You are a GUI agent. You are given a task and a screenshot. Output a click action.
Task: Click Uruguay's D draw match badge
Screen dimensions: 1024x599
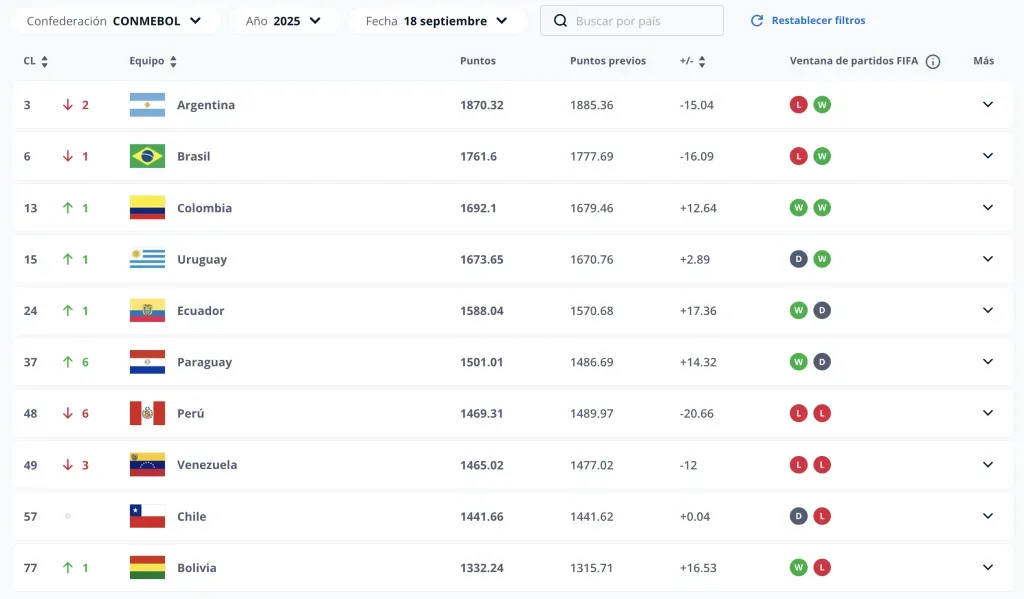798,259
